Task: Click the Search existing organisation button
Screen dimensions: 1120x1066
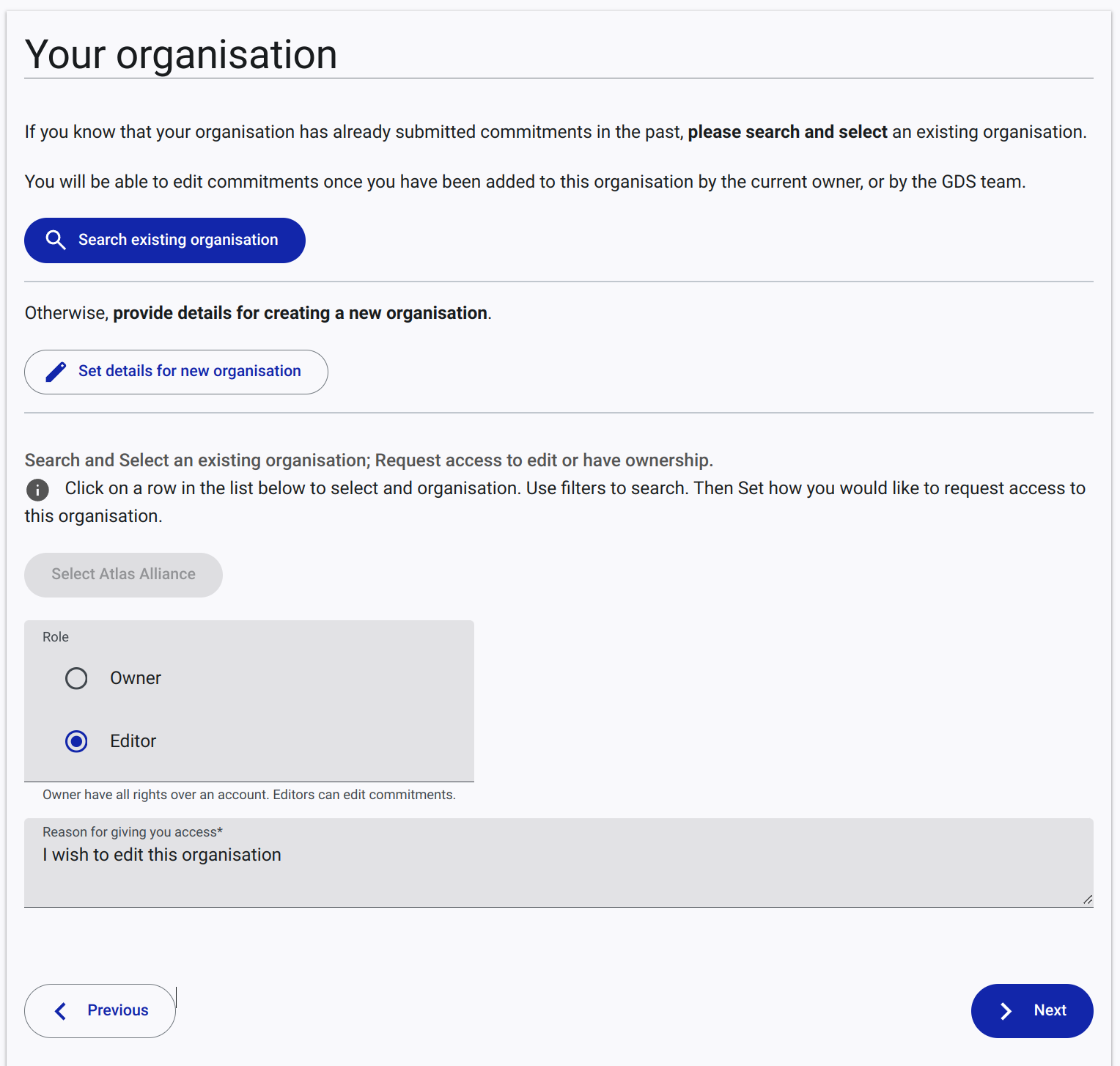Action: (165, 240)
